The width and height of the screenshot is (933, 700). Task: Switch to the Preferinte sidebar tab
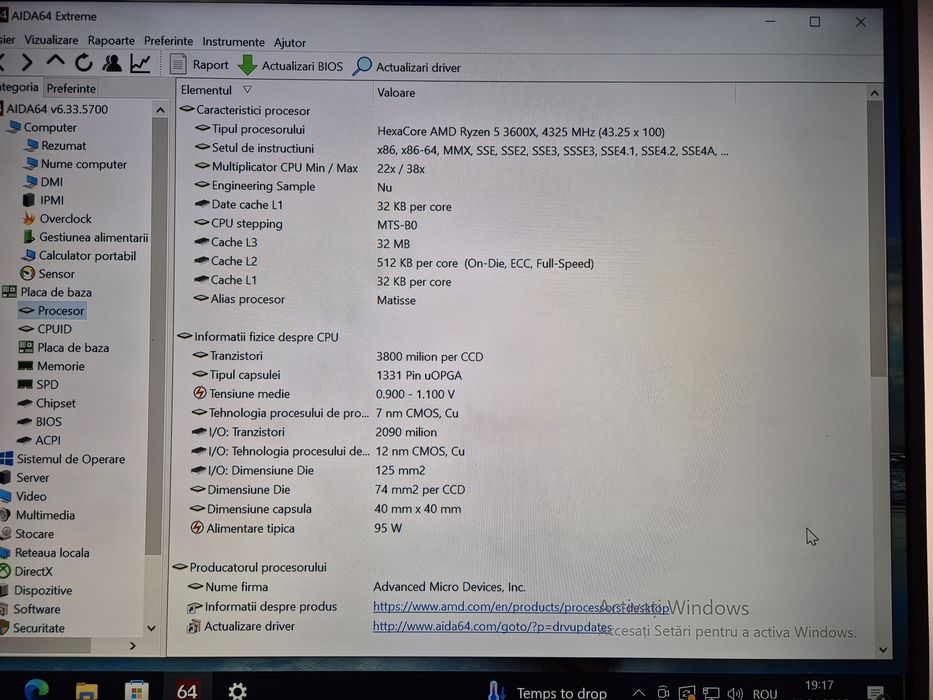(x=71, y=88)
